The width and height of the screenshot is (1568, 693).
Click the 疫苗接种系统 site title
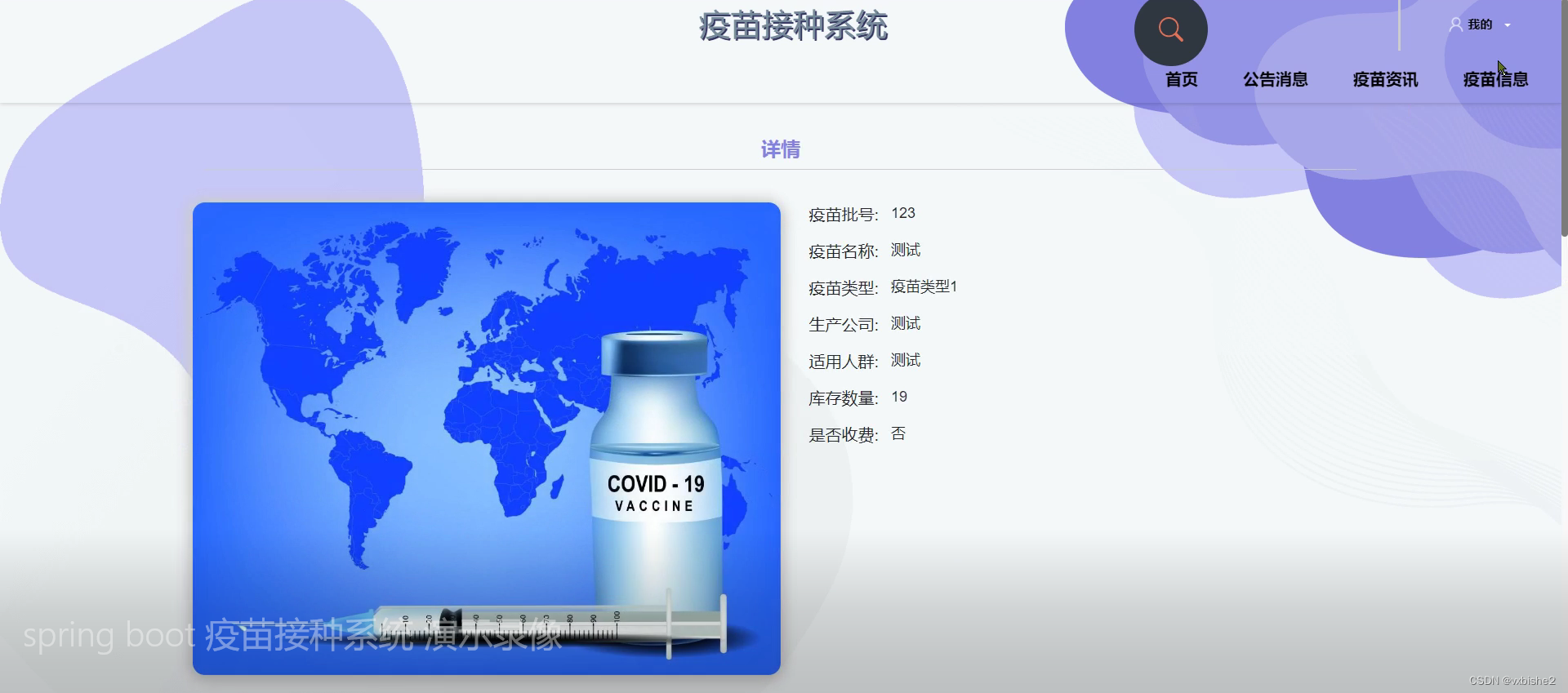(x=793, y=26)
